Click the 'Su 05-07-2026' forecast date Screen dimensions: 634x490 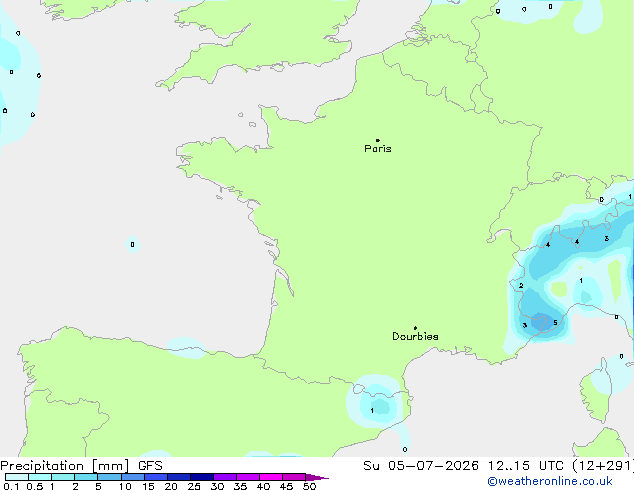point(421,466)
